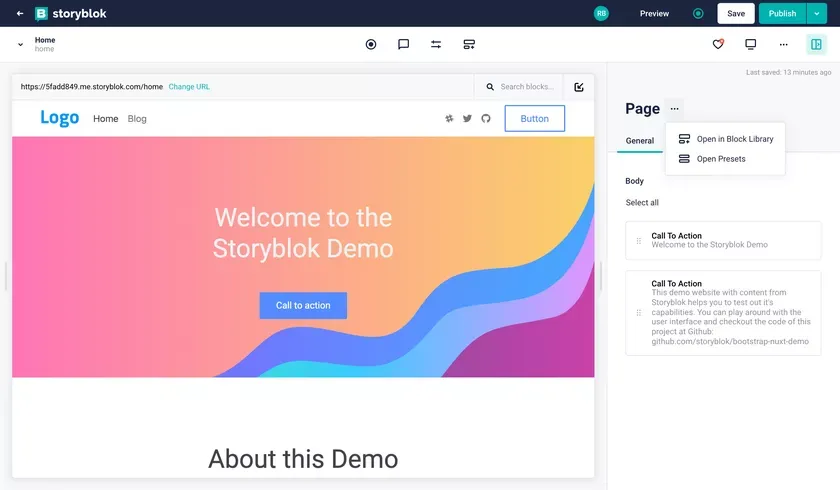The width and height of the screenshot is (840, 490).
Task: Select Open in Block Library
Action: click(725, 139)
